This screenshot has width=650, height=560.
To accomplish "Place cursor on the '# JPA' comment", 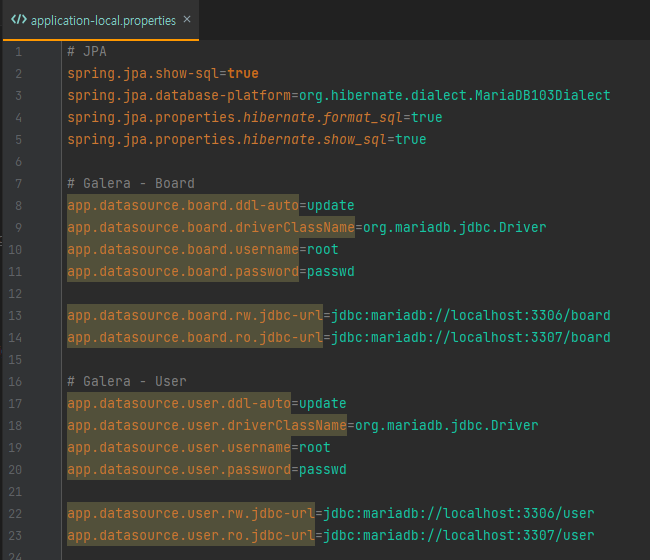I will pos(89,52).
